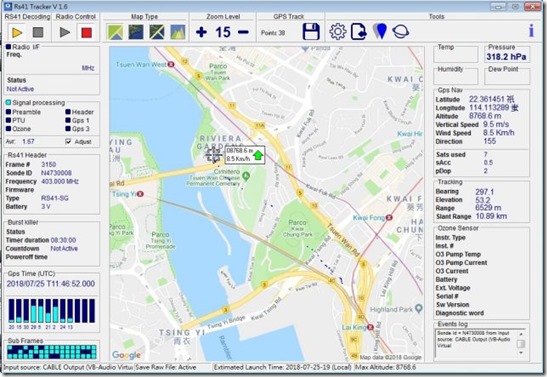Save the GPS track with the floppy disk icon
547x377 pixels.
[311, 32]
